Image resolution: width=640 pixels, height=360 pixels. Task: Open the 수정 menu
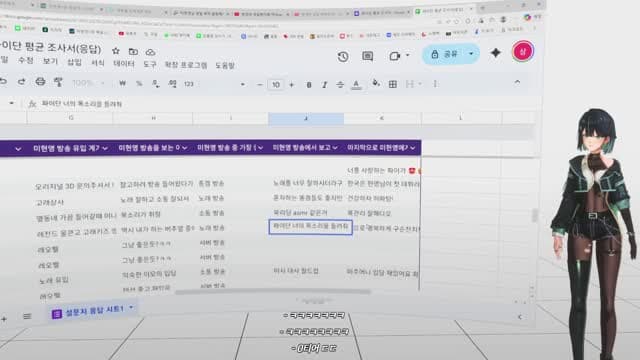coord(26,60)
